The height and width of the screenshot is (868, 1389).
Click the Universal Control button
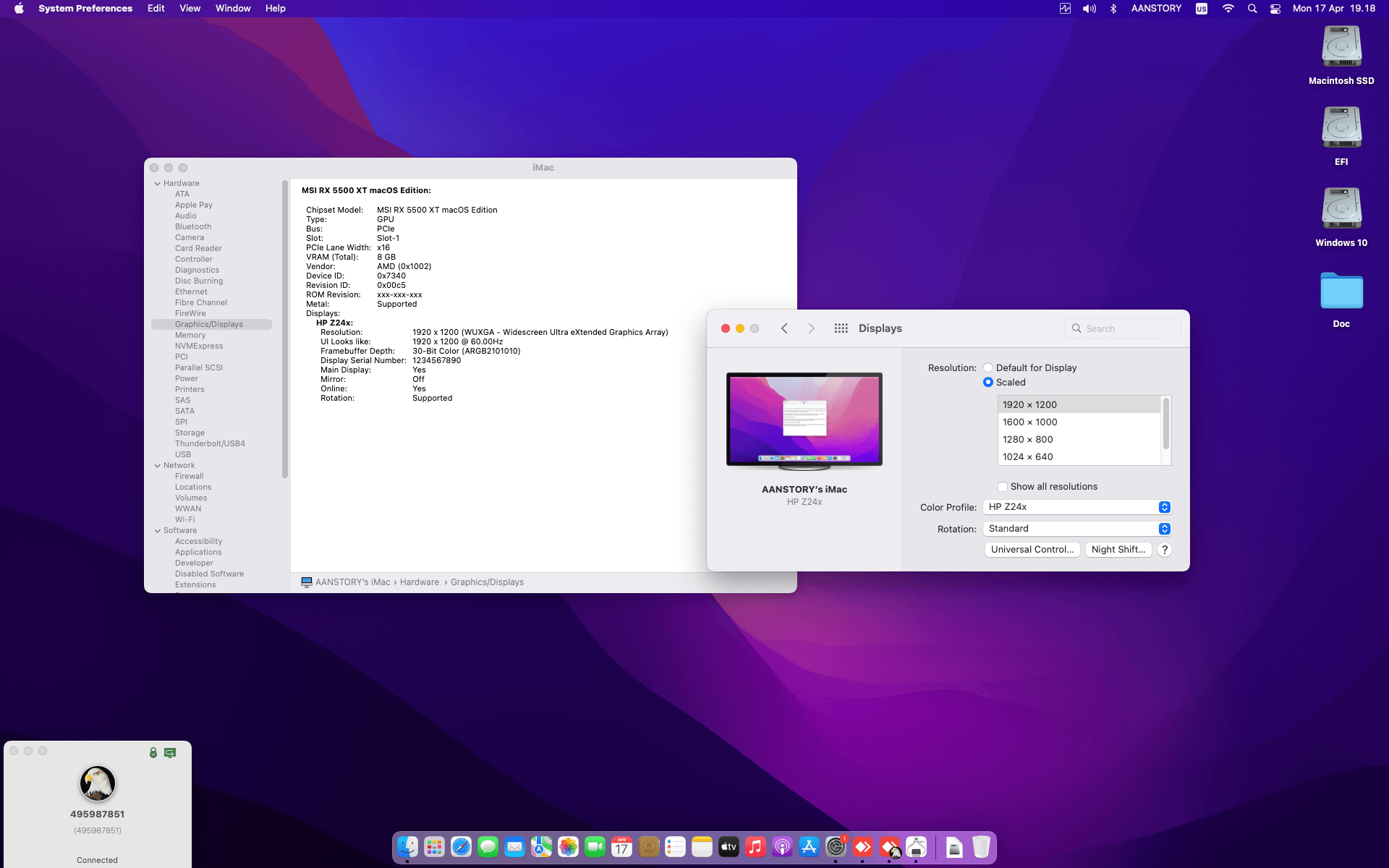(x=1032, y=550)
